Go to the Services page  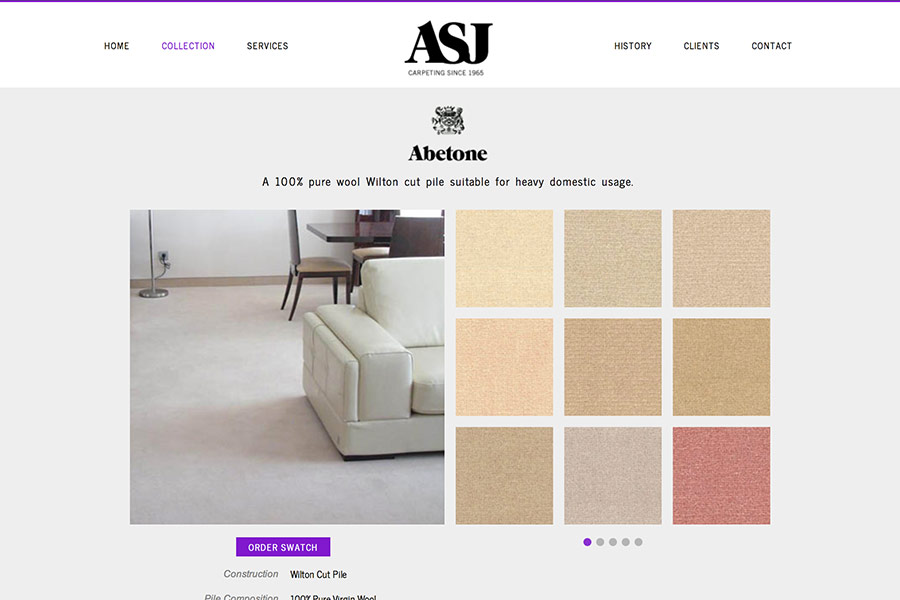click(x=267, y=46)
